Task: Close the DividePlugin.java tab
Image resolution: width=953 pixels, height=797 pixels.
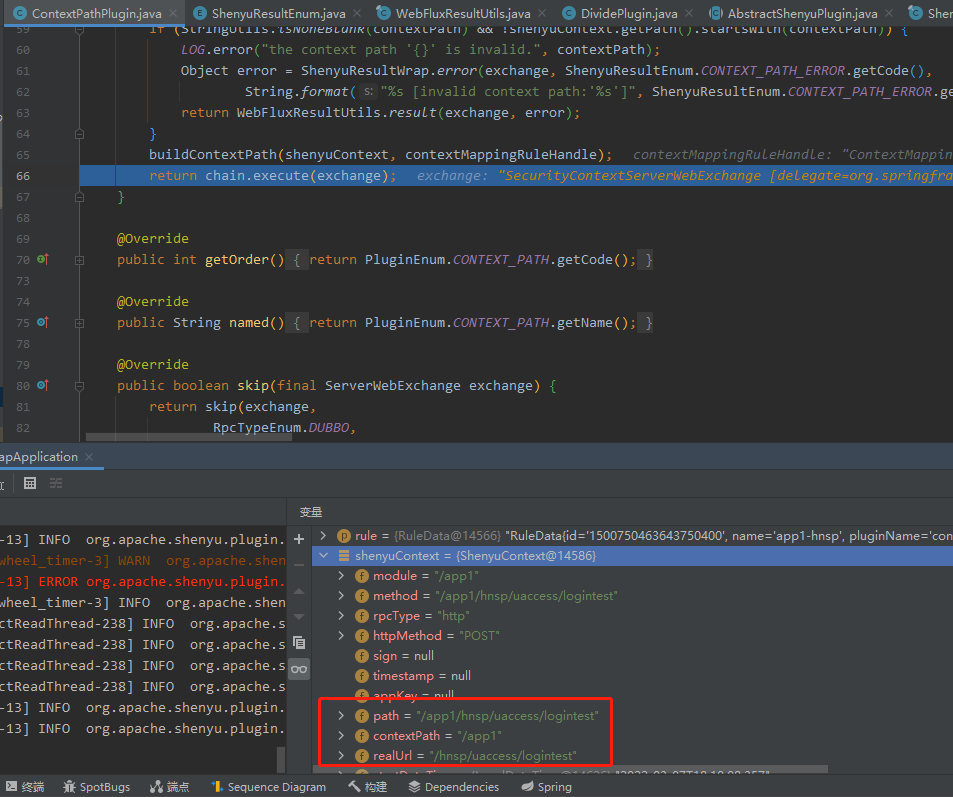Action: coord(689,13)
